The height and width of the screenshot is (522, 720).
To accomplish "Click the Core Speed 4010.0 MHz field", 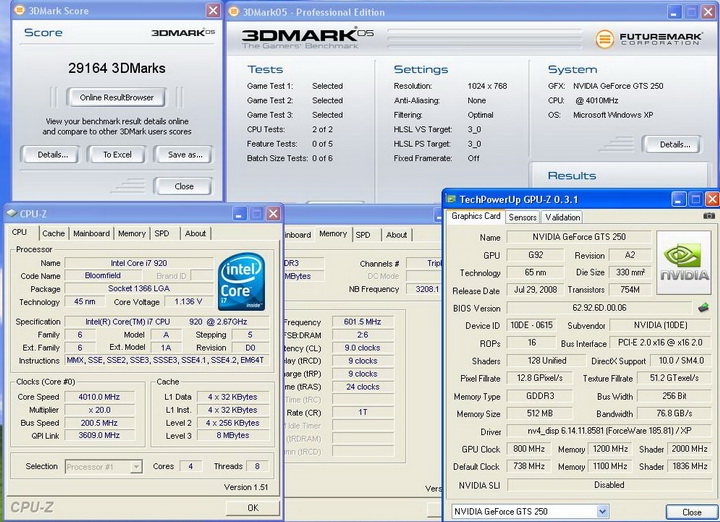I will coord(99,397).
